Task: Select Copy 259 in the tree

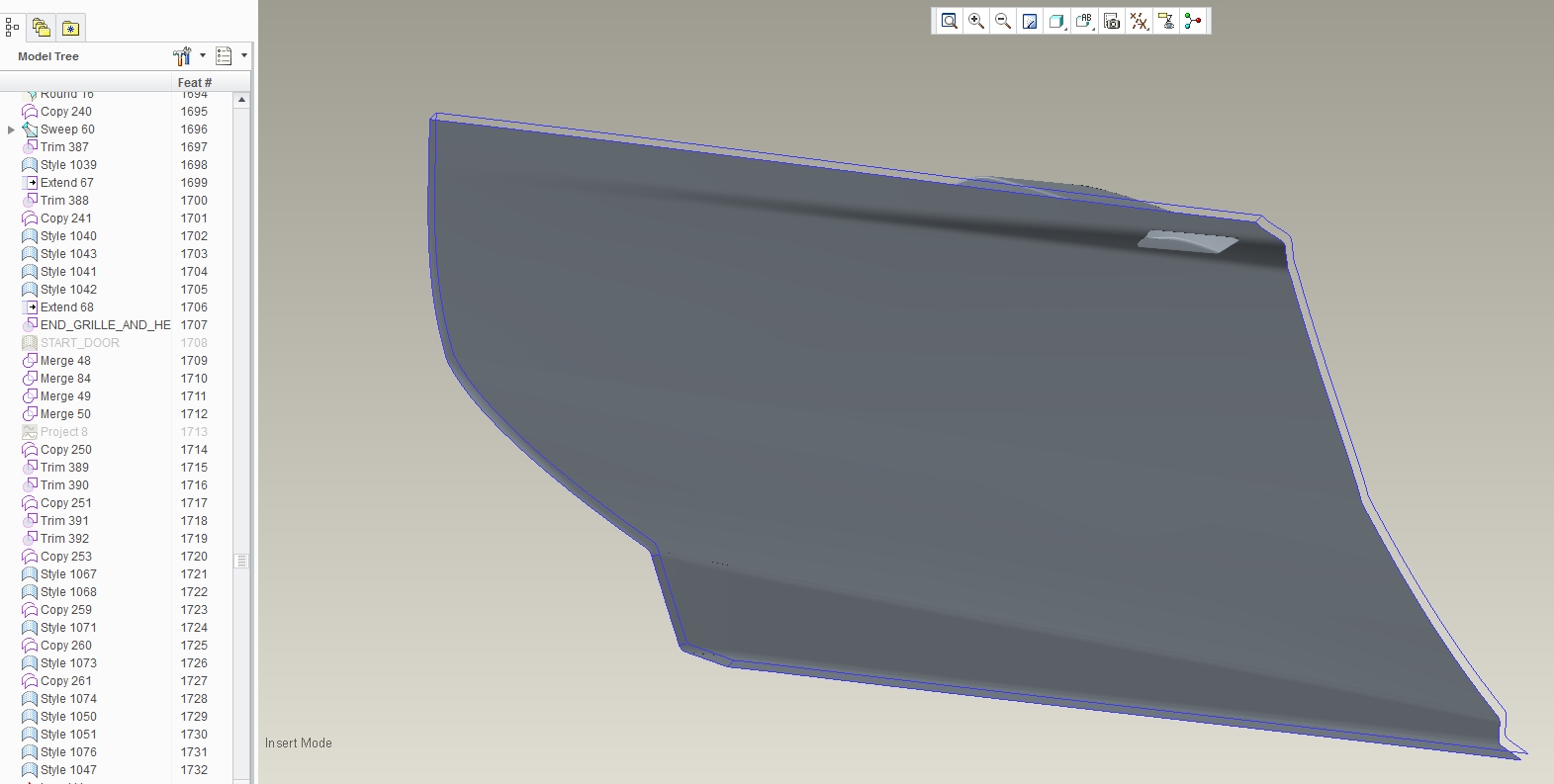Action: point(66,610)
